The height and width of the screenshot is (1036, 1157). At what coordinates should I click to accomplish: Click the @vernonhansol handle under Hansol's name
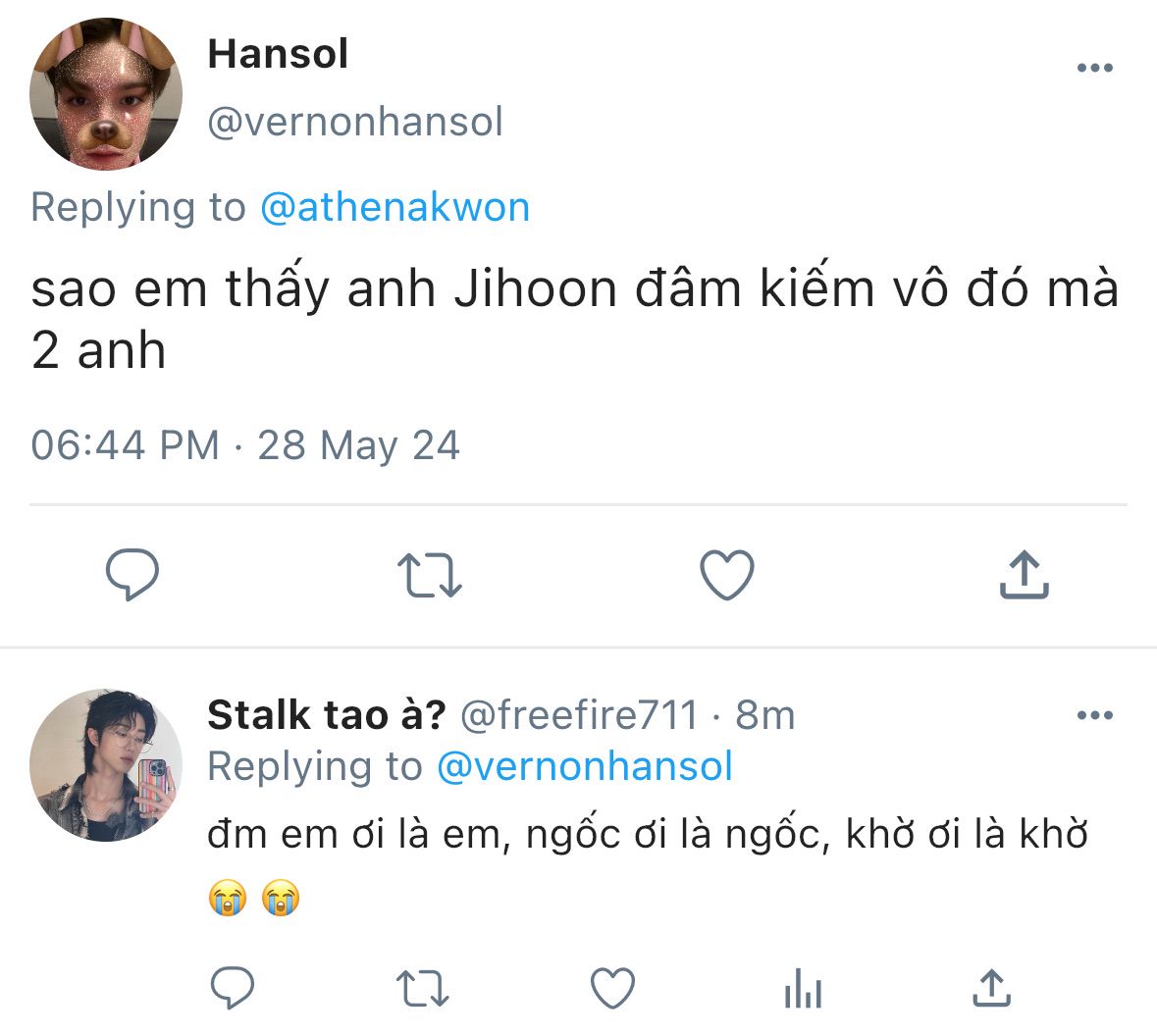click(355, 123)
